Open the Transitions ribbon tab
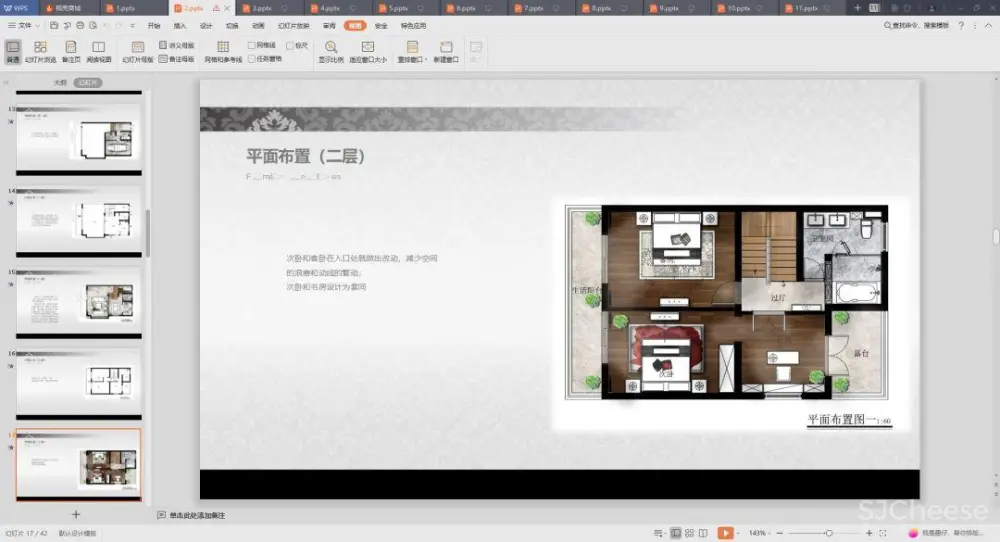The width and height of the screenshot is (1000, 542). (x=232, y=26)
